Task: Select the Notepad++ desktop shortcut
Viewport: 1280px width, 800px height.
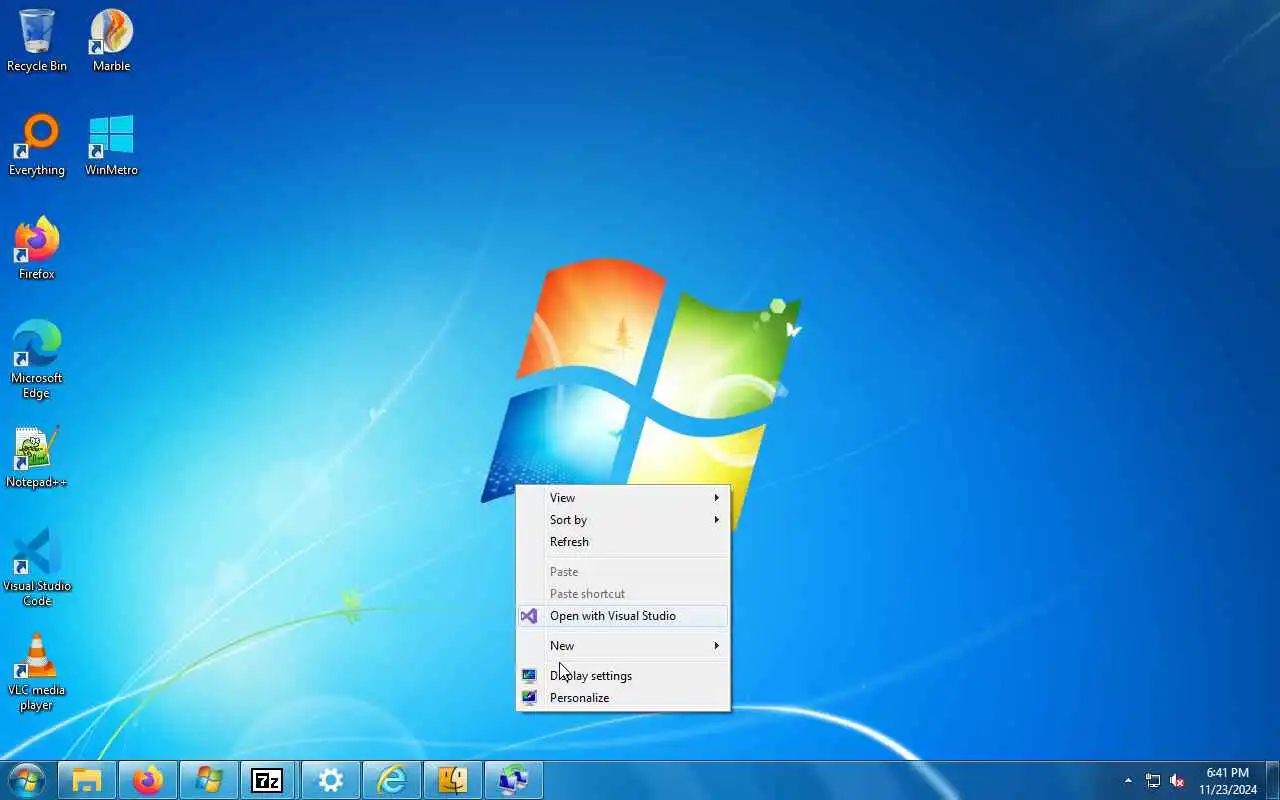Action: pos(37,457)
